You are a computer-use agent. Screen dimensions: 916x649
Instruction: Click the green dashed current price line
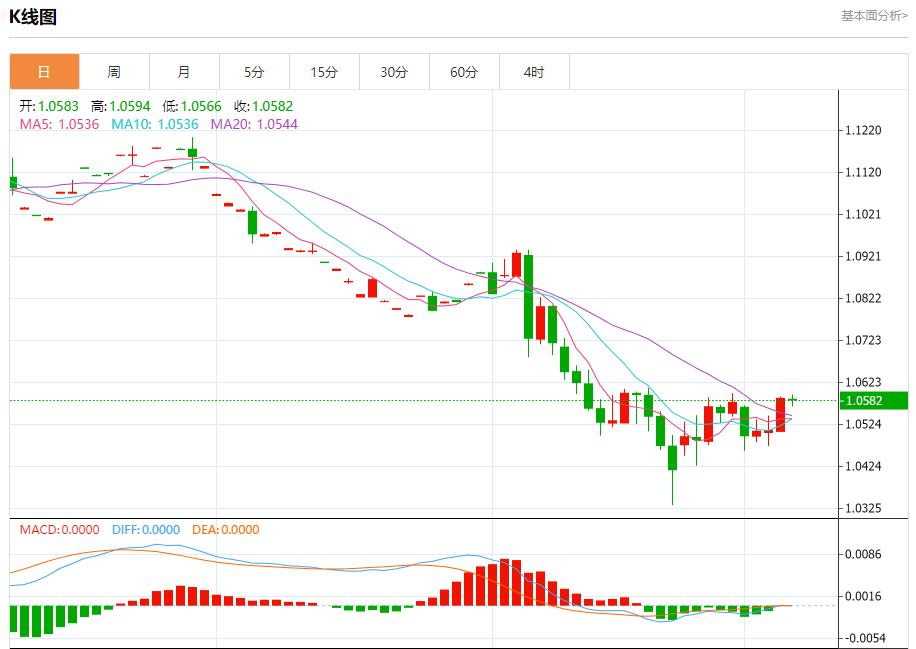click(x=400, y=399)
